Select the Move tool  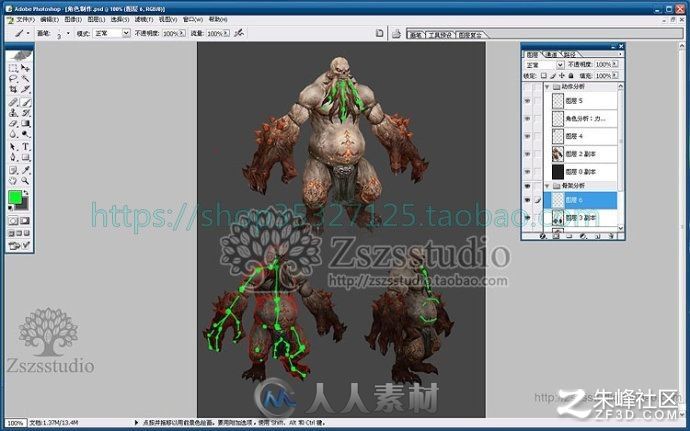click(x=26, y=68)
